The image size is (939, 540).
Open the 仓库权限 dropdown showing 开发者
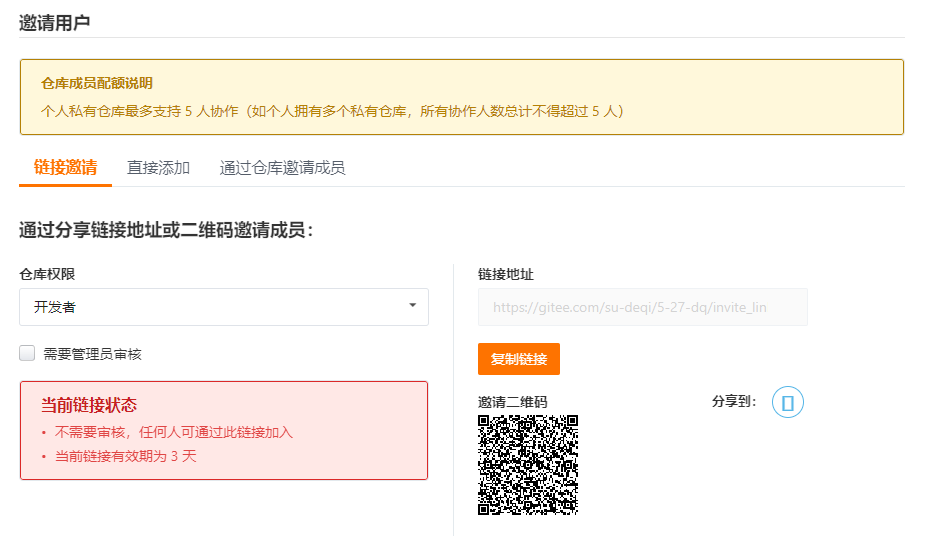pos(224,307)
